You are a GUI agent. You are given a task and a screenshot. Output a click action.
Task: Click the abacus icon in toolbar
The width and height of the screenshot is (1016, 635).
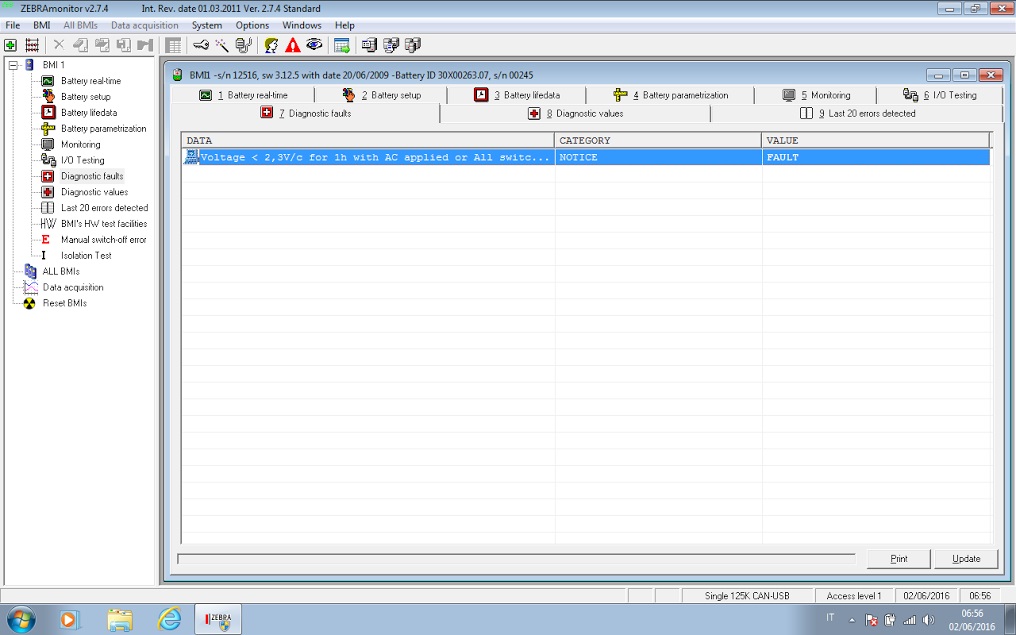click(32, 45)
